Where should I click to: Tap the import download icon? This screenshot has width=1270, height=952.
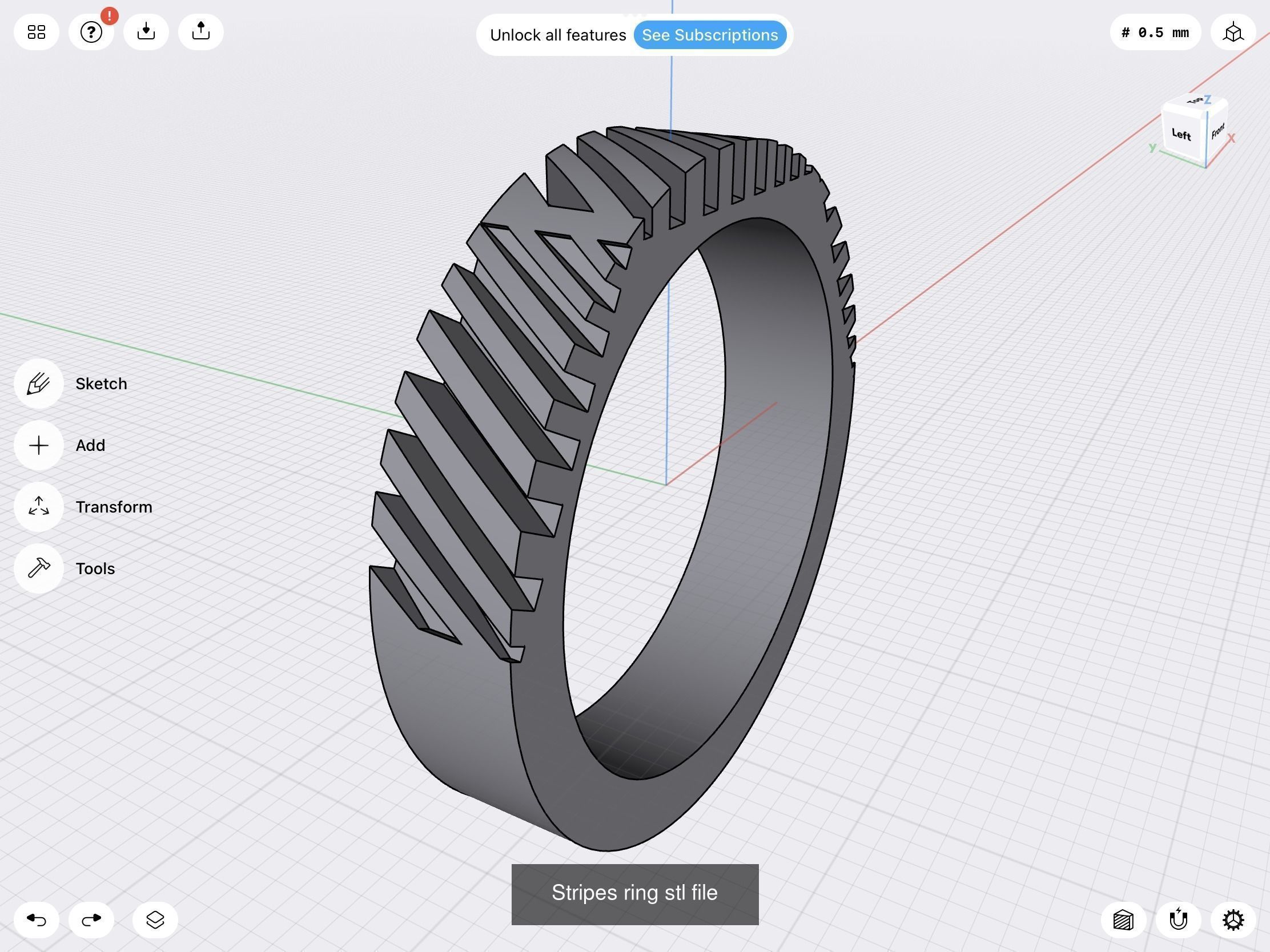click(x=146, y=32)
